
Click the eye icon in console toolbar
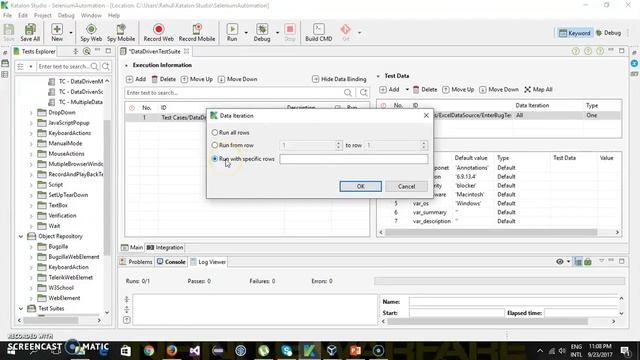(x=560, y=262)
